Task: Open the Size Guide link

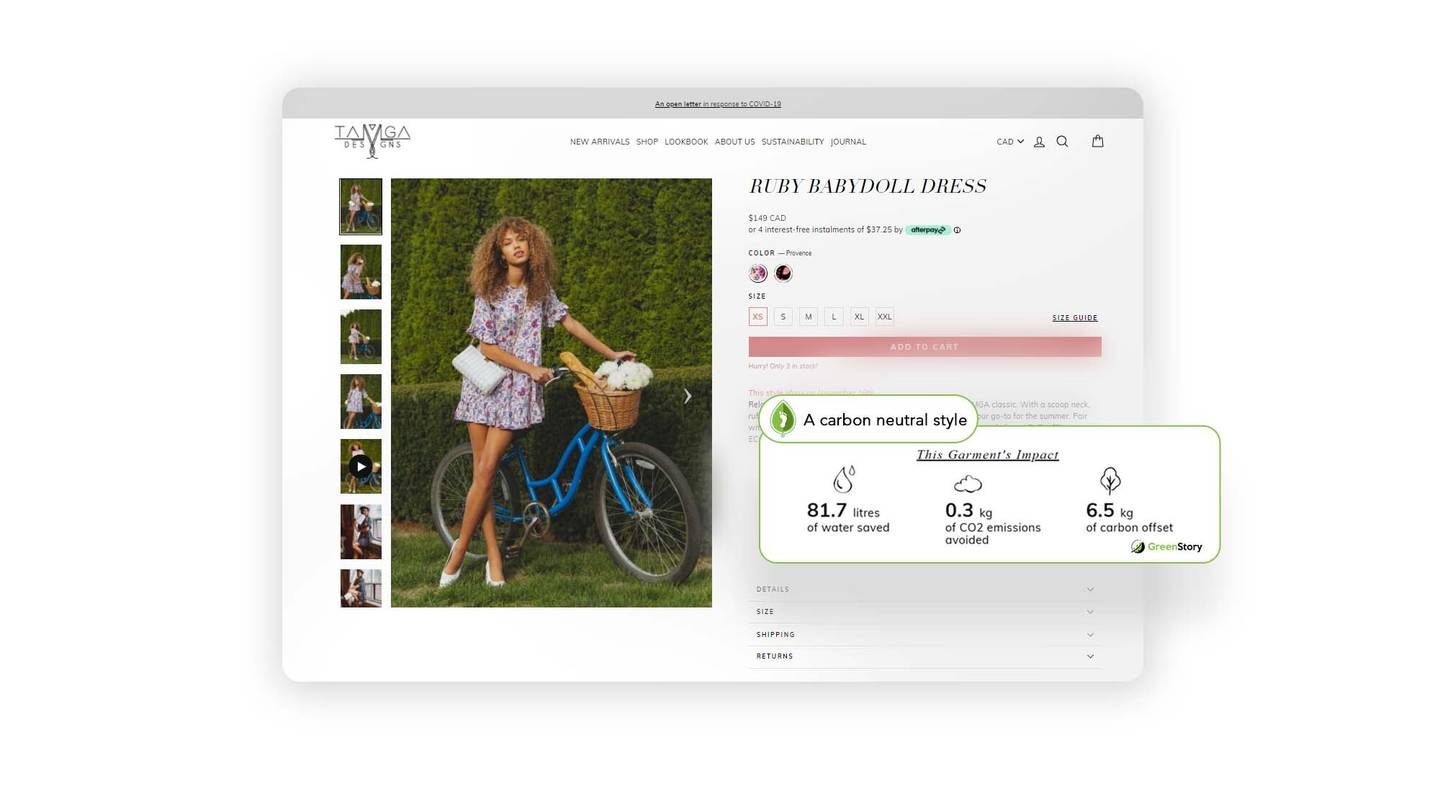Action: coord(1075,318)
